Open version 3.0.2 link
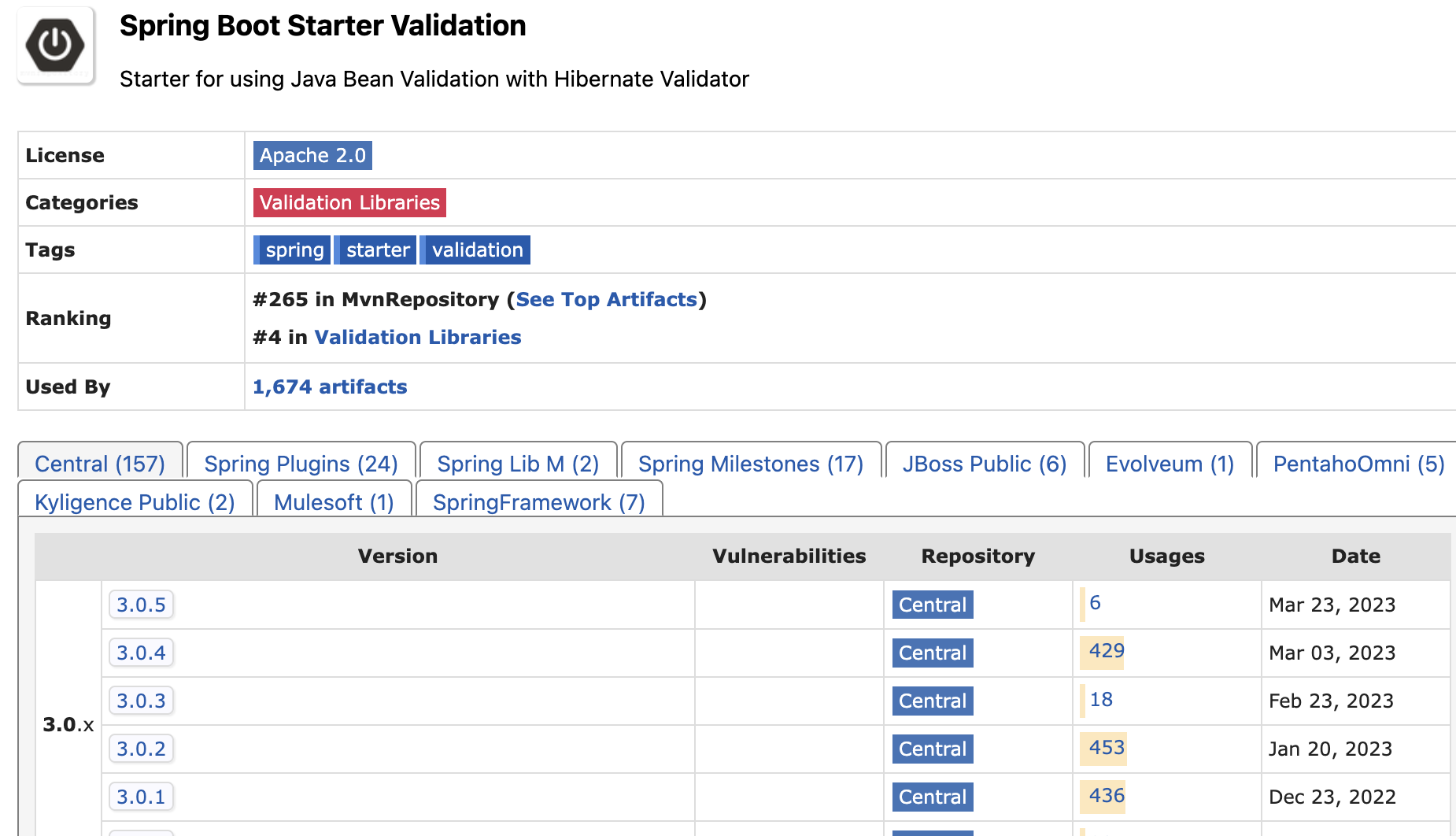 (141, 749)
